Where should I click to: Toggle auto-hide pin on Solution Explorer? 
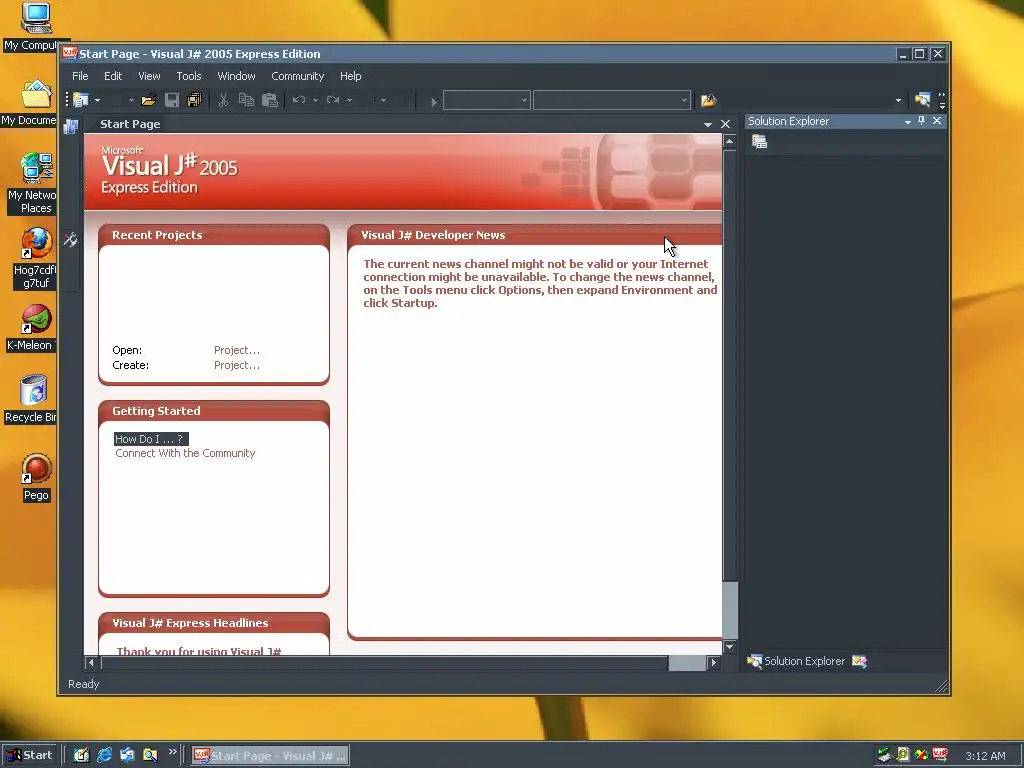tap(921, 121)
